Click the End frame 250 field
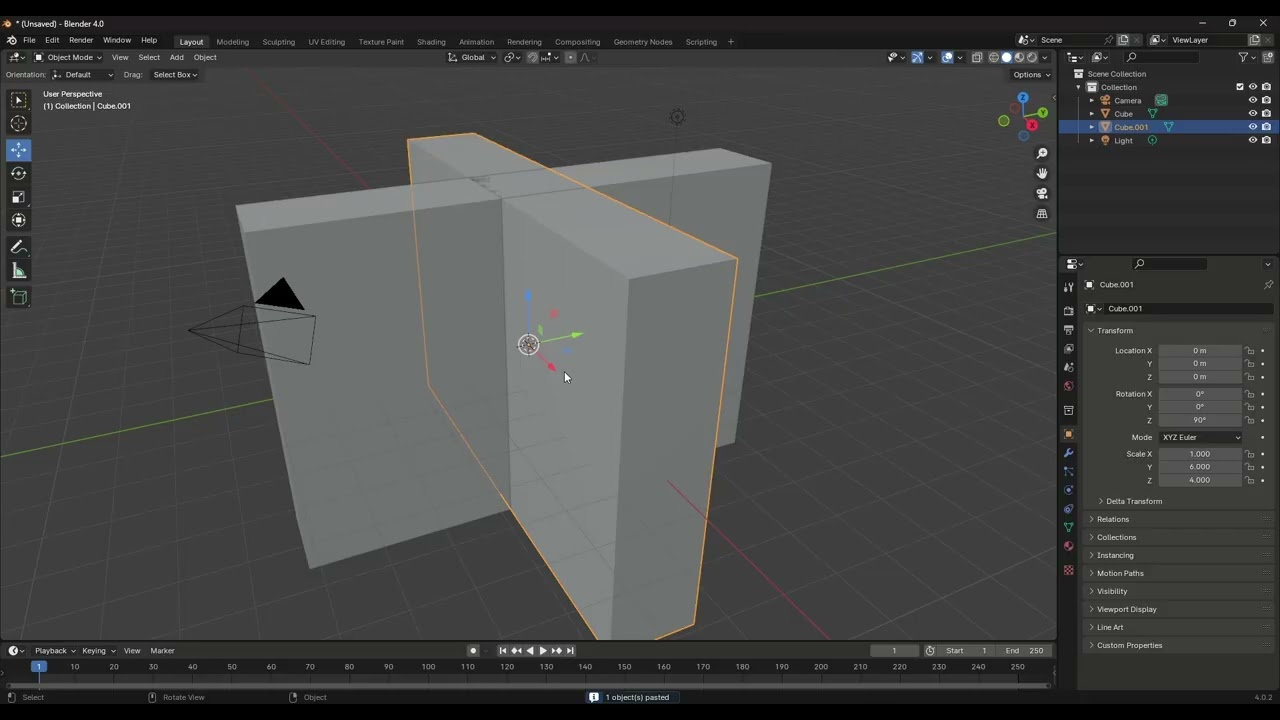This screenshot has height=720, width=1280. (1023, 651)
